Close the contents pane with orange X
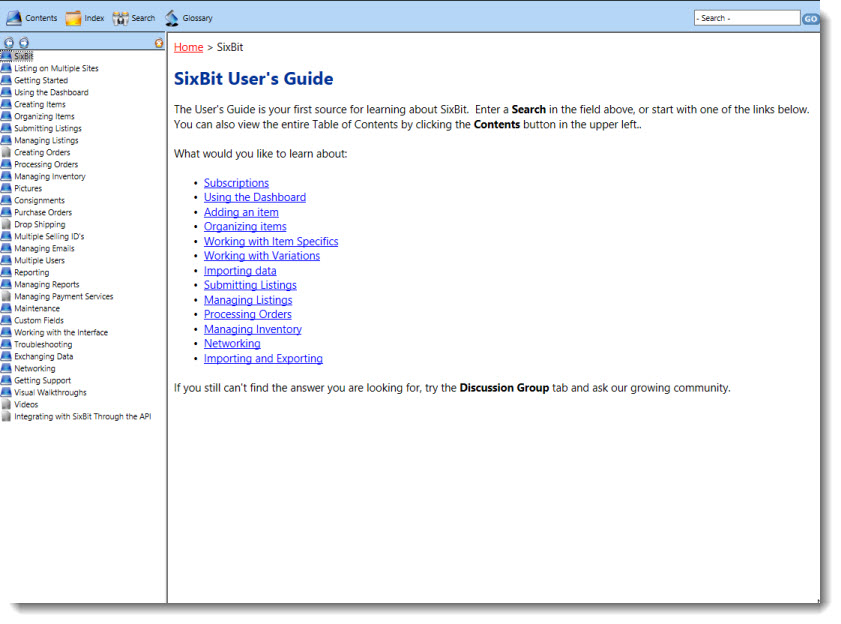 coord(159,43)
